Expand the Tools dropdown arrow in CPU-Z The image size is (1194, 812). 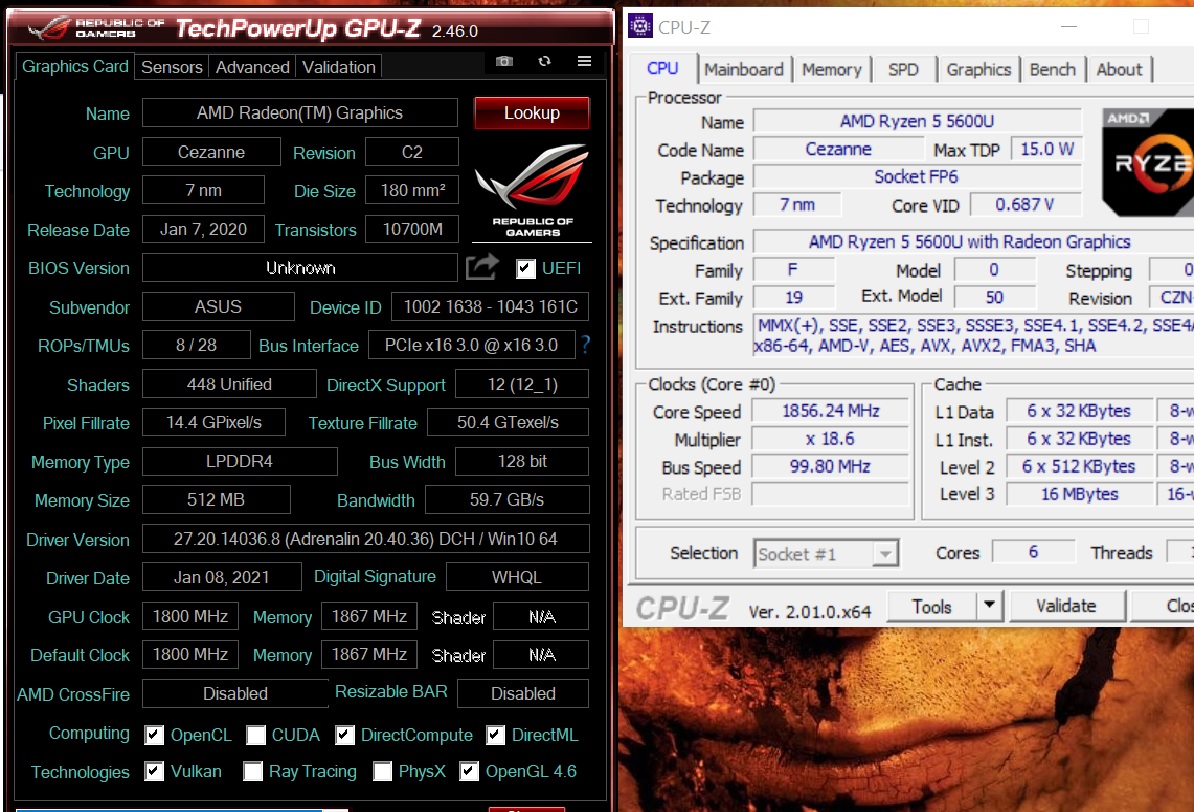pos(989,606)
